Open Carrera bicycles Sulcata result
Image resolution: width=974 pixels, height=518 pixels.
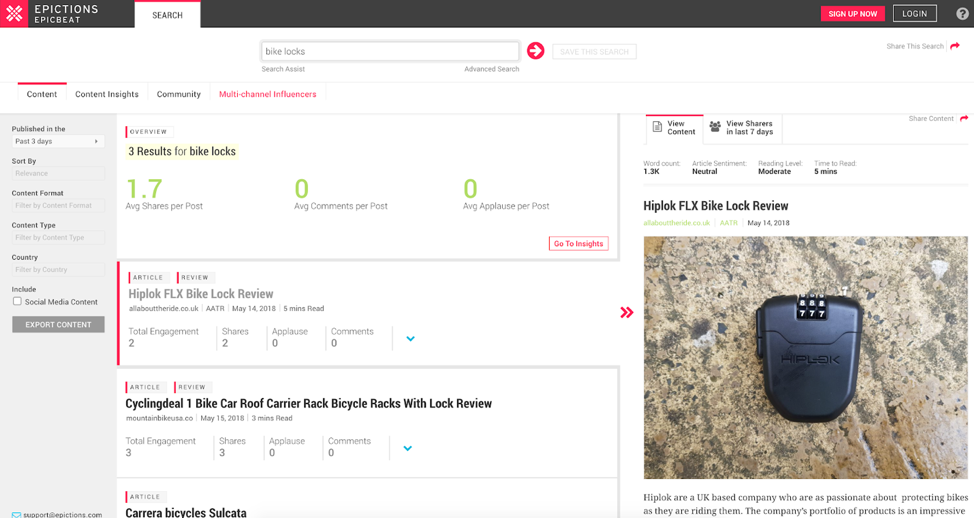point(186,512)
